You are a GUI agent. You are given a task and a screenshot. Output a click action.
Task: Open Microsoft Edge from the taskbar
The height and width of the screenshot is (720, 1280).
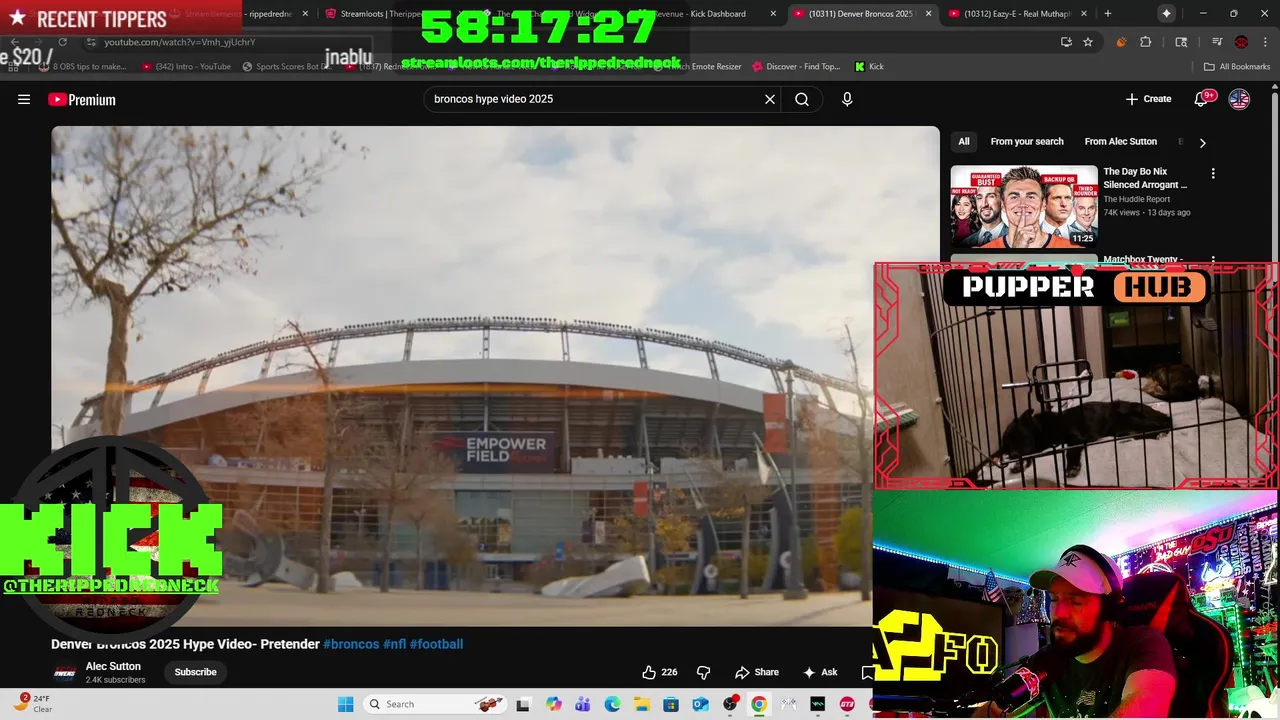pyautogui.click(x=612, y=704)
